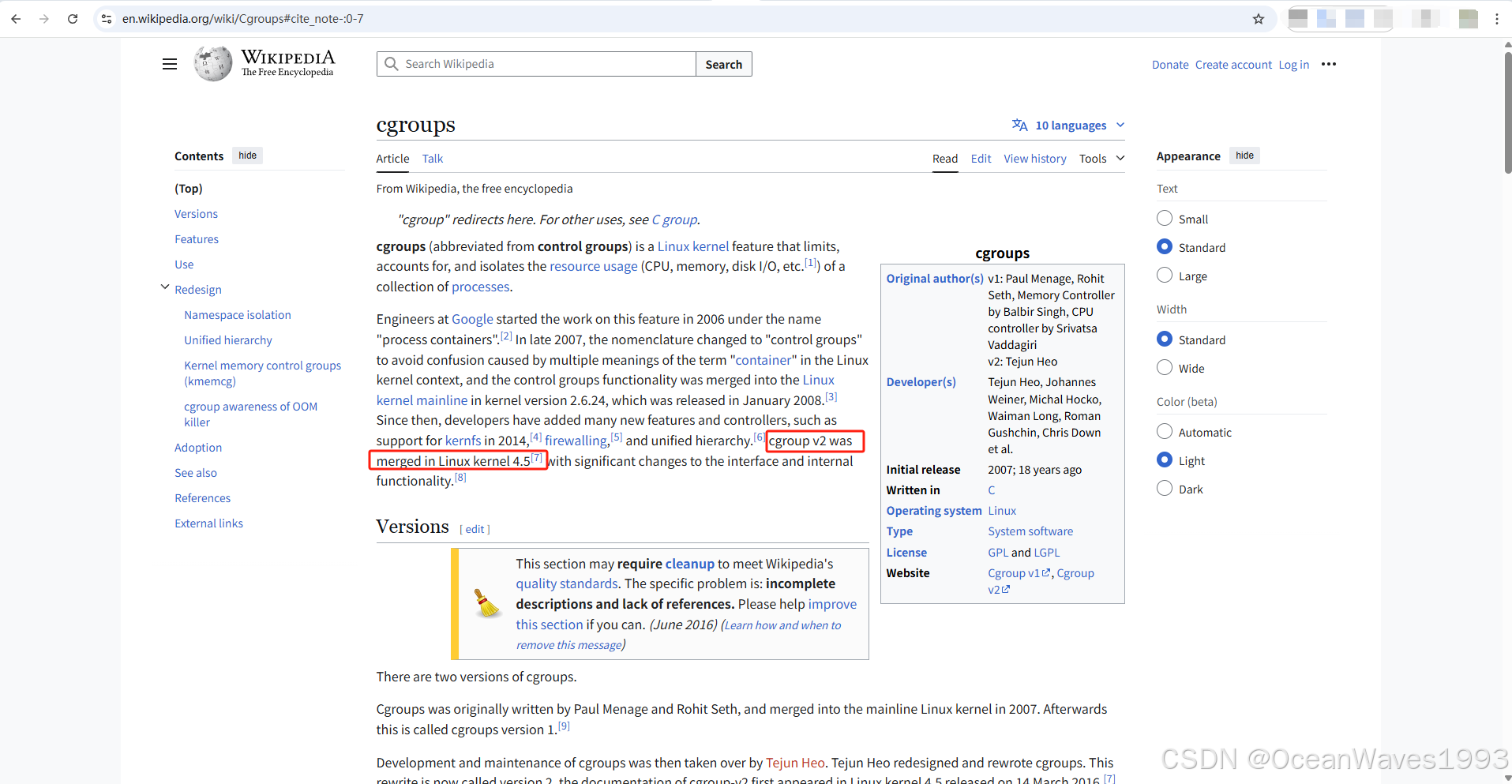Switch to the Talk tab
Viewport: 1512px width, 784px height.
point(433,159)
